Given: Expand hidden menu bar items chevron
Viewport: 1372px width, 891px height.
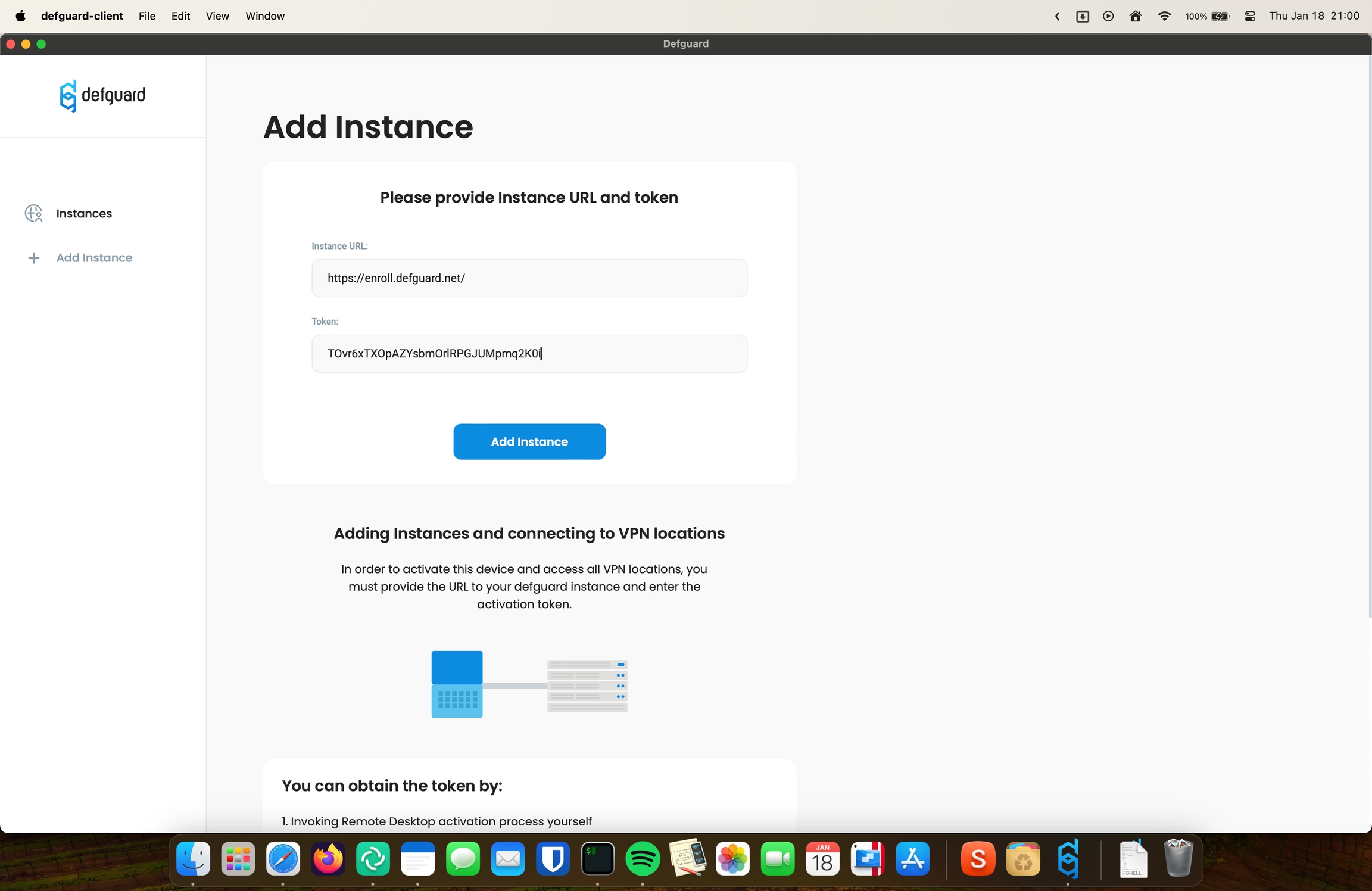Looking at the screenshot, I should click(x=1057, y=16).
